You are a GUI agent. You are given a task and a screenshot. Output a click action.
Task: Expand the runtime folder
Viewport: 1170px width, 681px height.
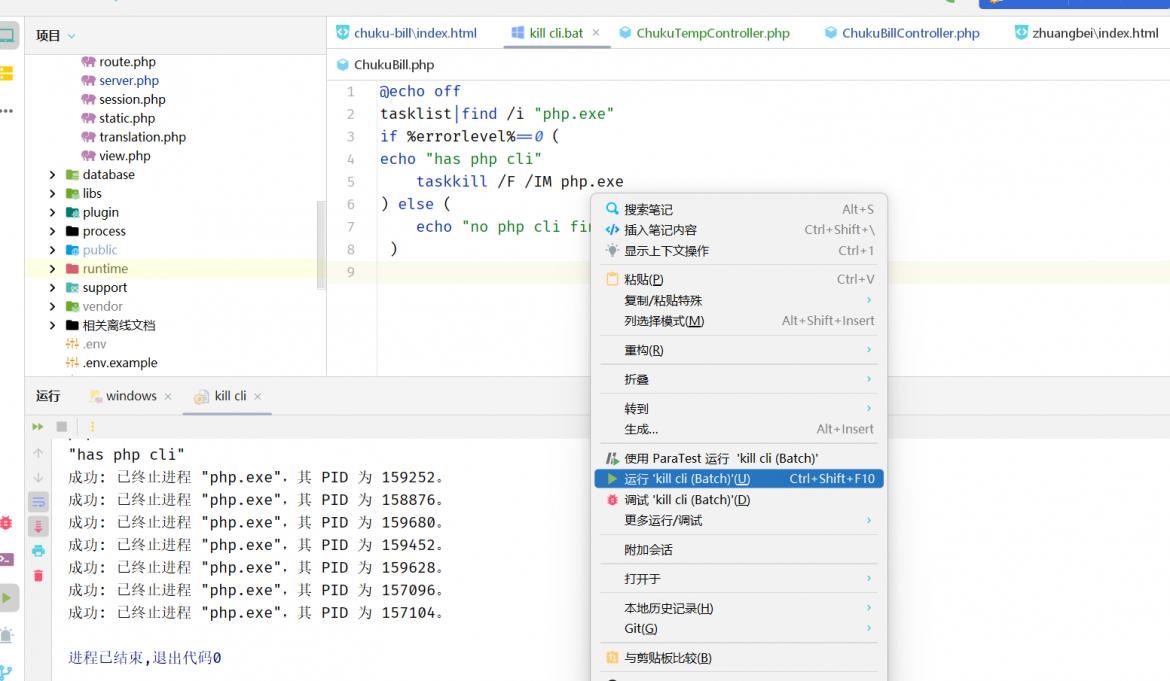tap(52, 269)
